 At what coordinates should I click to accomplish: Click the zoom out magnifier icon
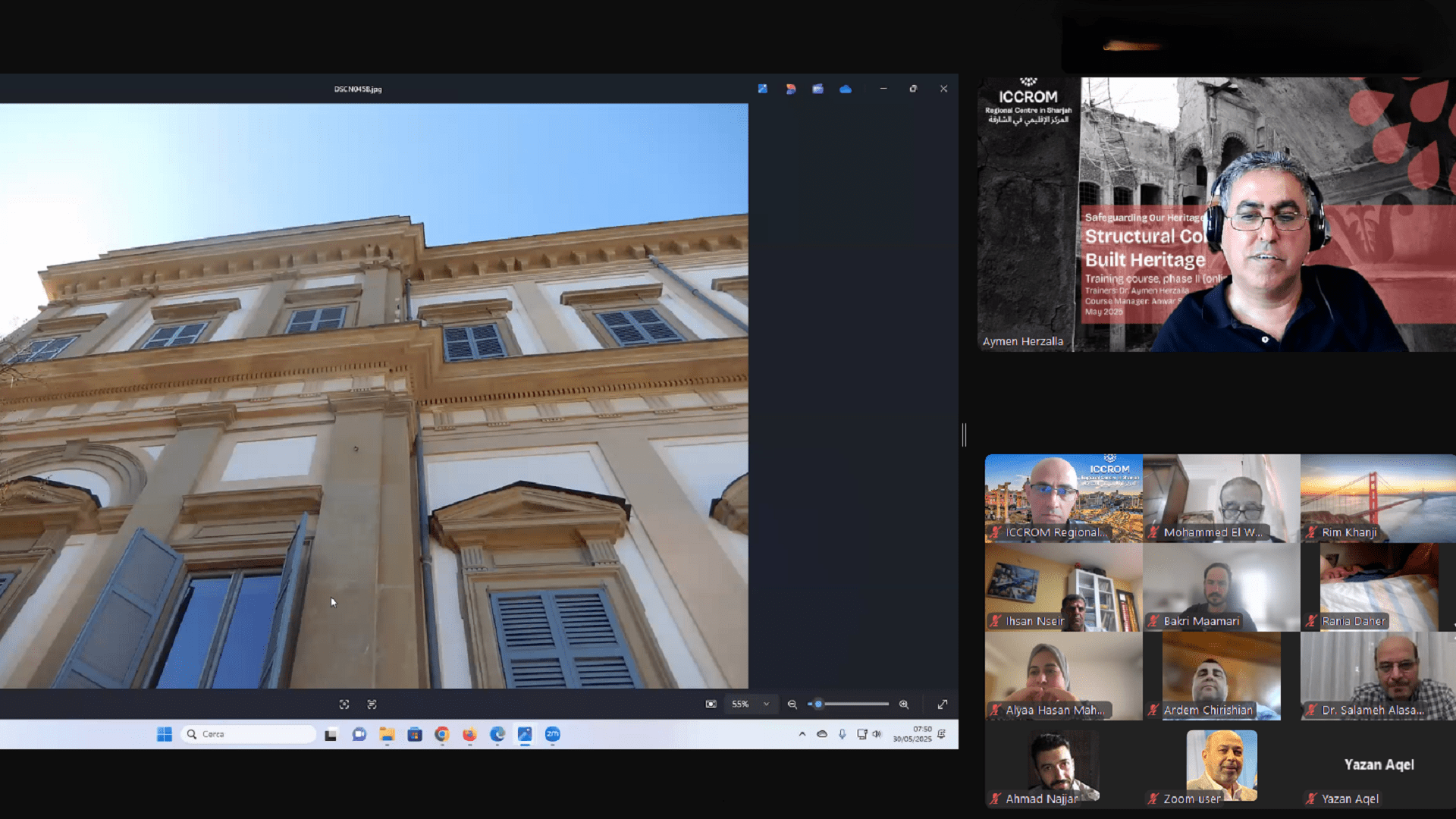792,704
